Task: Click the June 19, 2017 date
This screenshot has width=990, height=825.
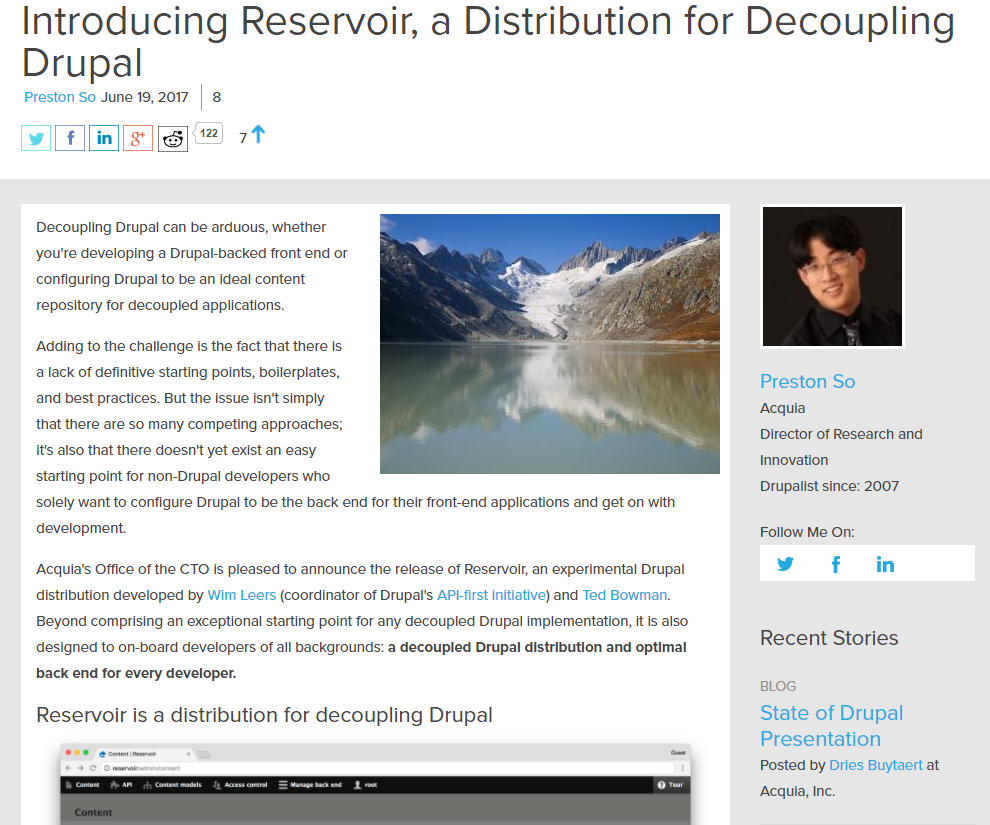Action: [x=145, y=97]
